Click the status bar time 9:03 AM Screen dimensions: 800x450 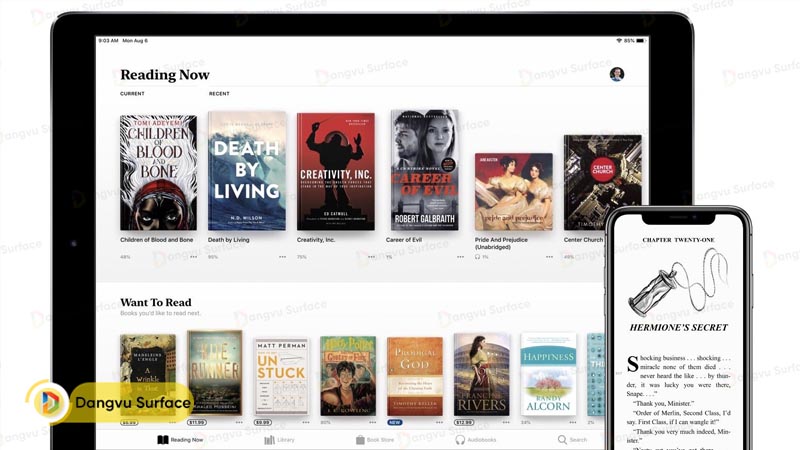108,40
